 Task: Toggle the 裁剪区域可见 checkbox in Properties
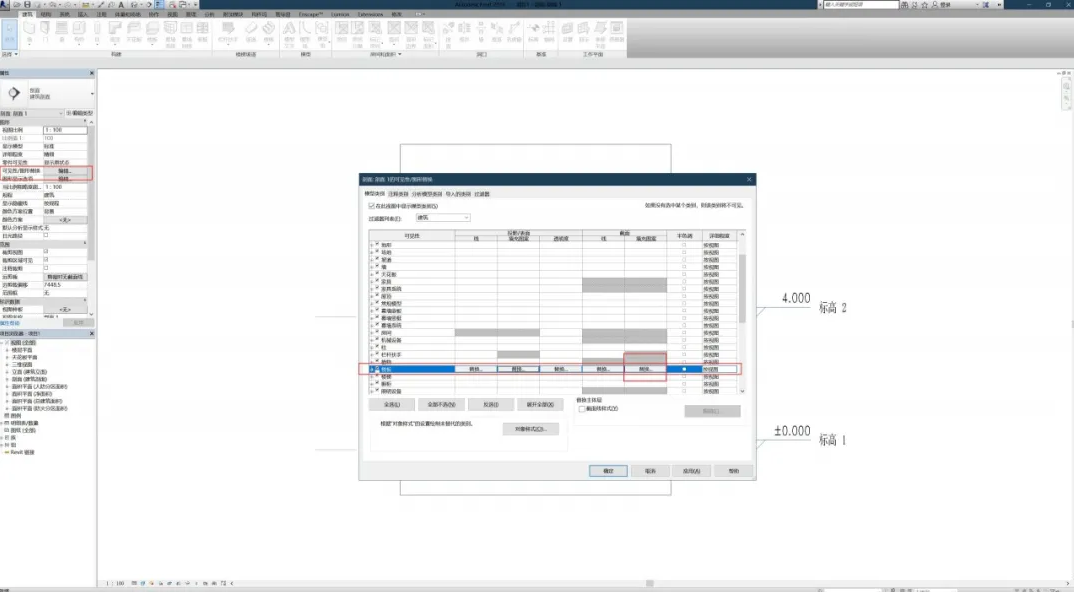tap(46, 260)
